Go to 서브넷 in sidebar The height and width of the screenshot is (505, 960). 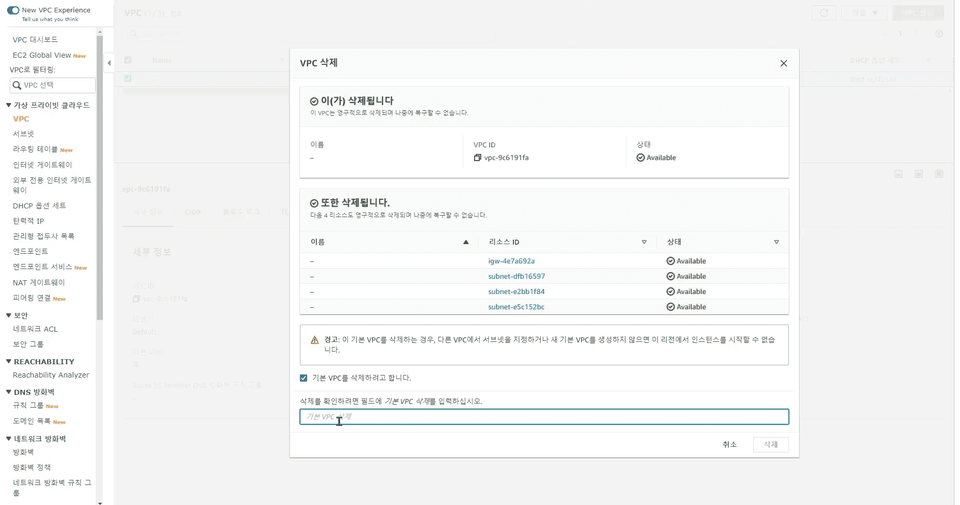point(23,133)
